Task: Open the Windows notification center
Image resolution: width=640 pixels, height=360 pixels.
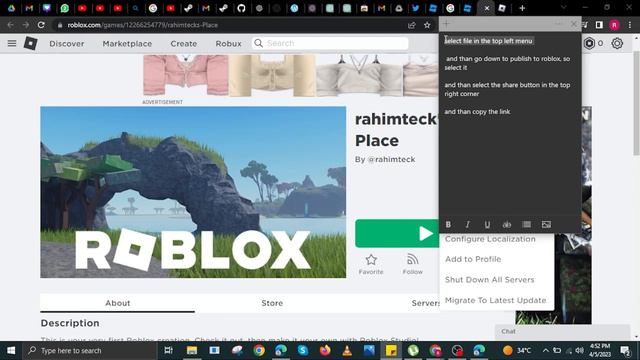Action: coord(625,351)
